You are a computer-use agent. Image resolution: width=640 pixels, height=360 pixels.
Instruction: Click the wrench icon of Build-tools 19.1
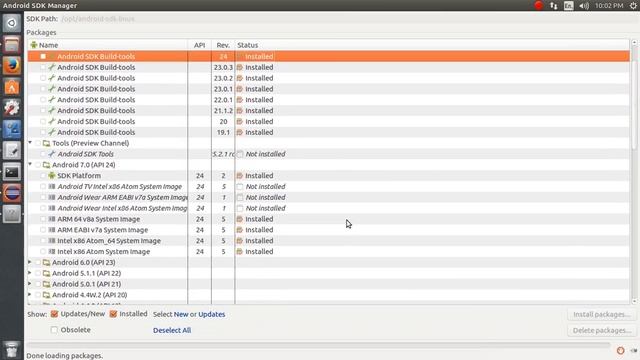click(x=52, y=132)
